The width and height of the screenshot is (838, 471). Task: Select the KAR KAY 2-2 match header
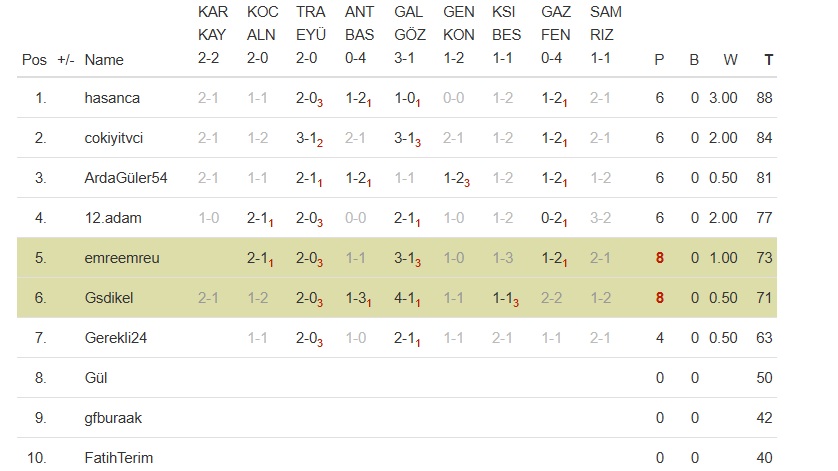click(x=213, y=36)
